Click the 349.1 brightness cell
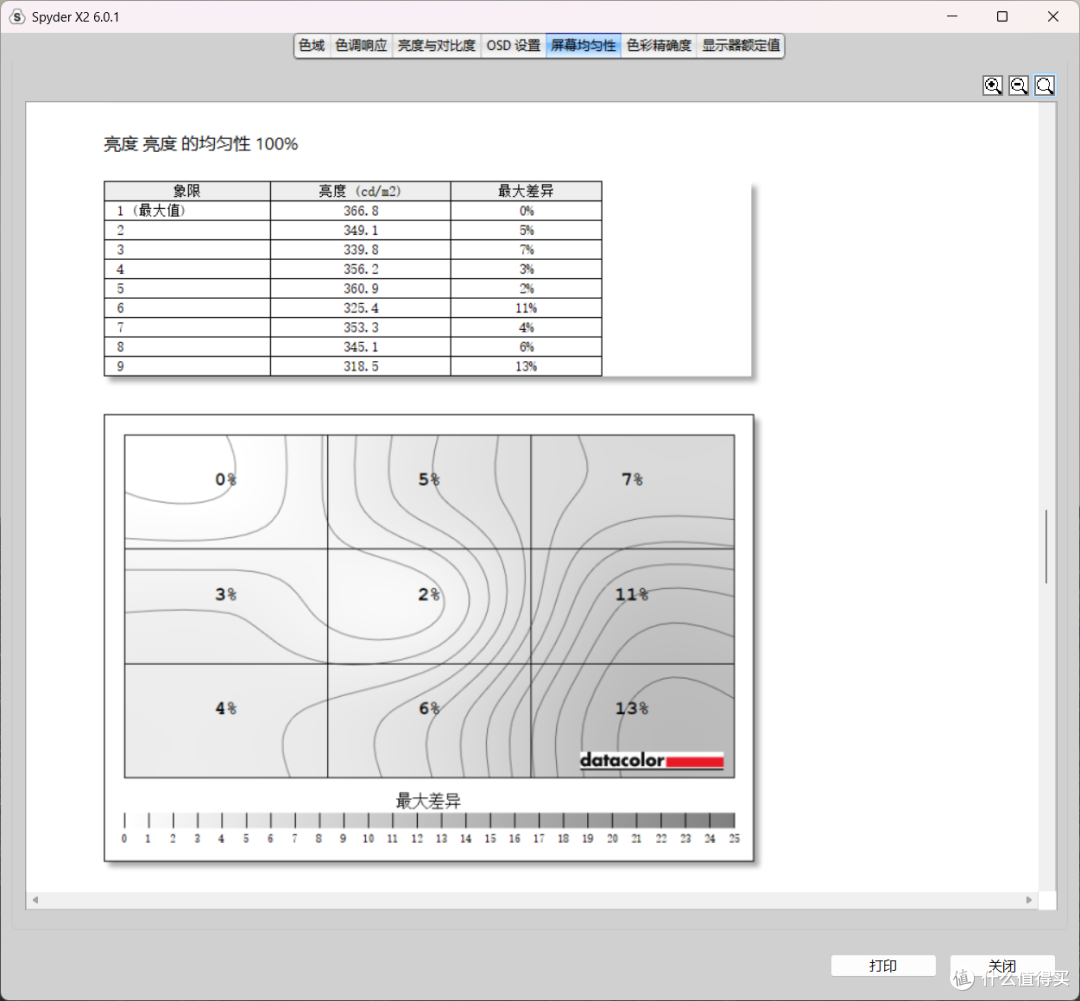1080x1001 pixels. pos(360,230)
